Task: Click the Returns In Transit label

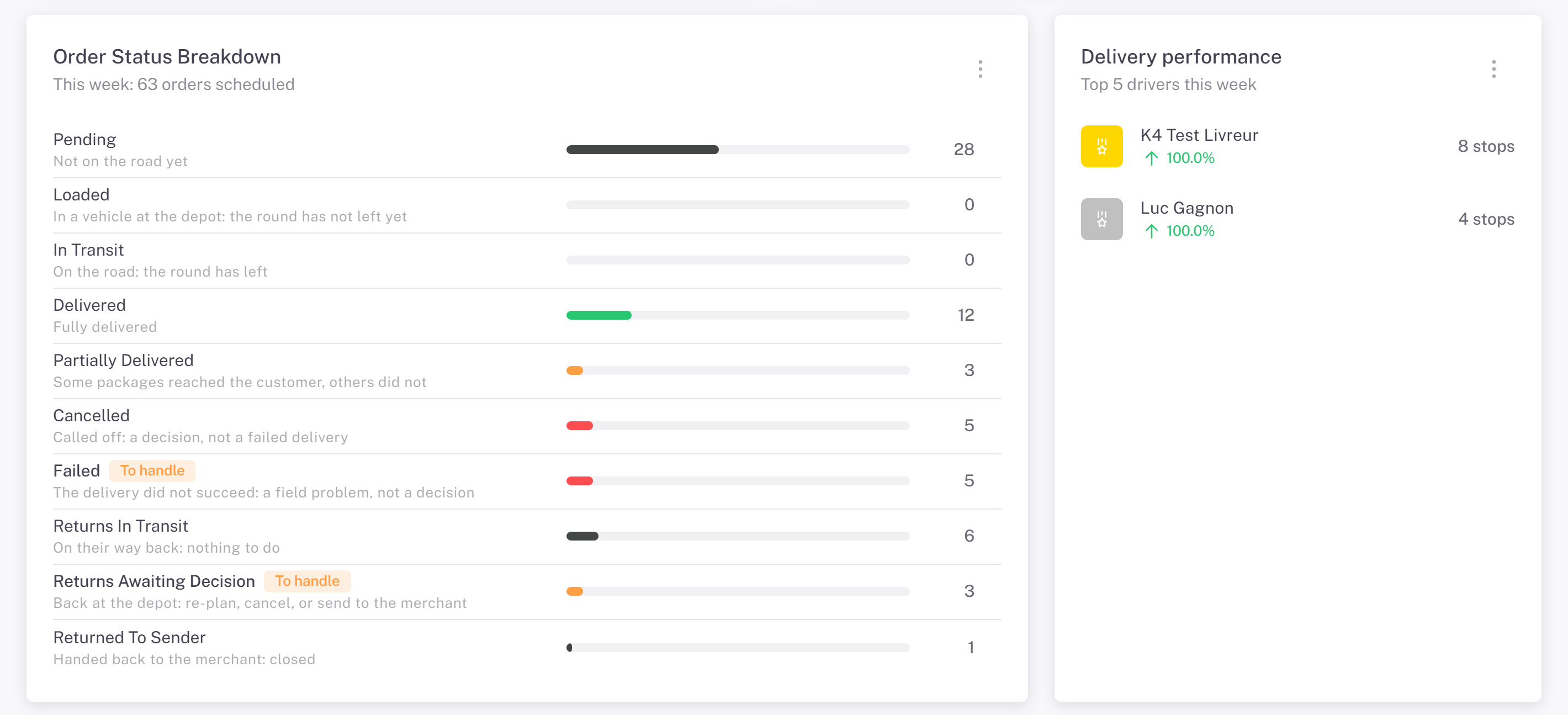Action: [120, 526]
